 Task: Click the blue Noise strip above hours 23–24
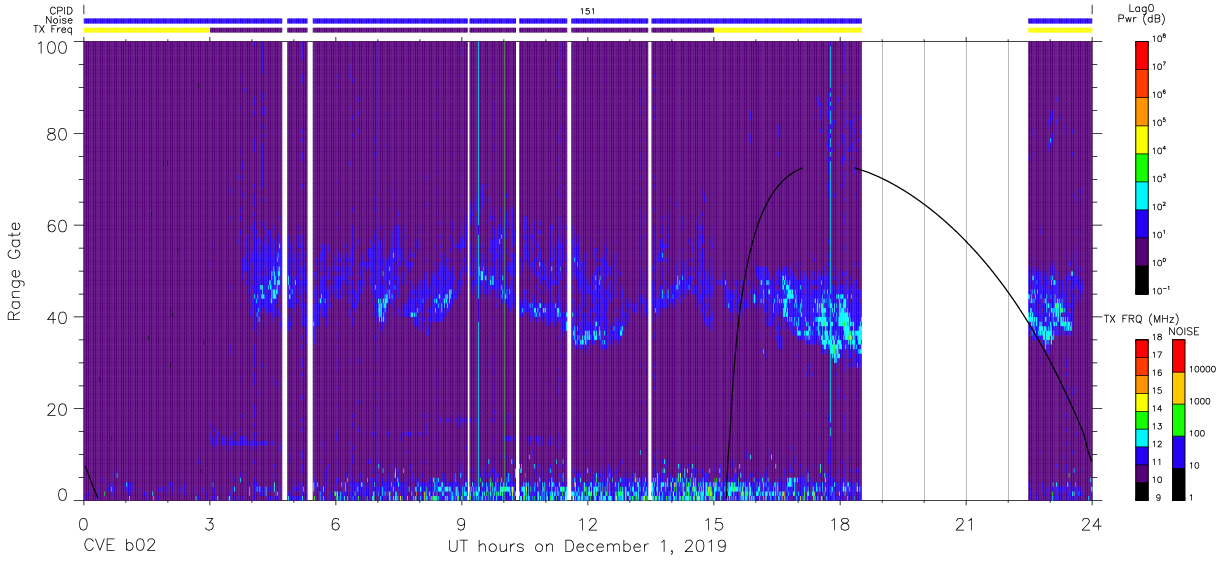pyautogui.click(x=1060, y=20)
